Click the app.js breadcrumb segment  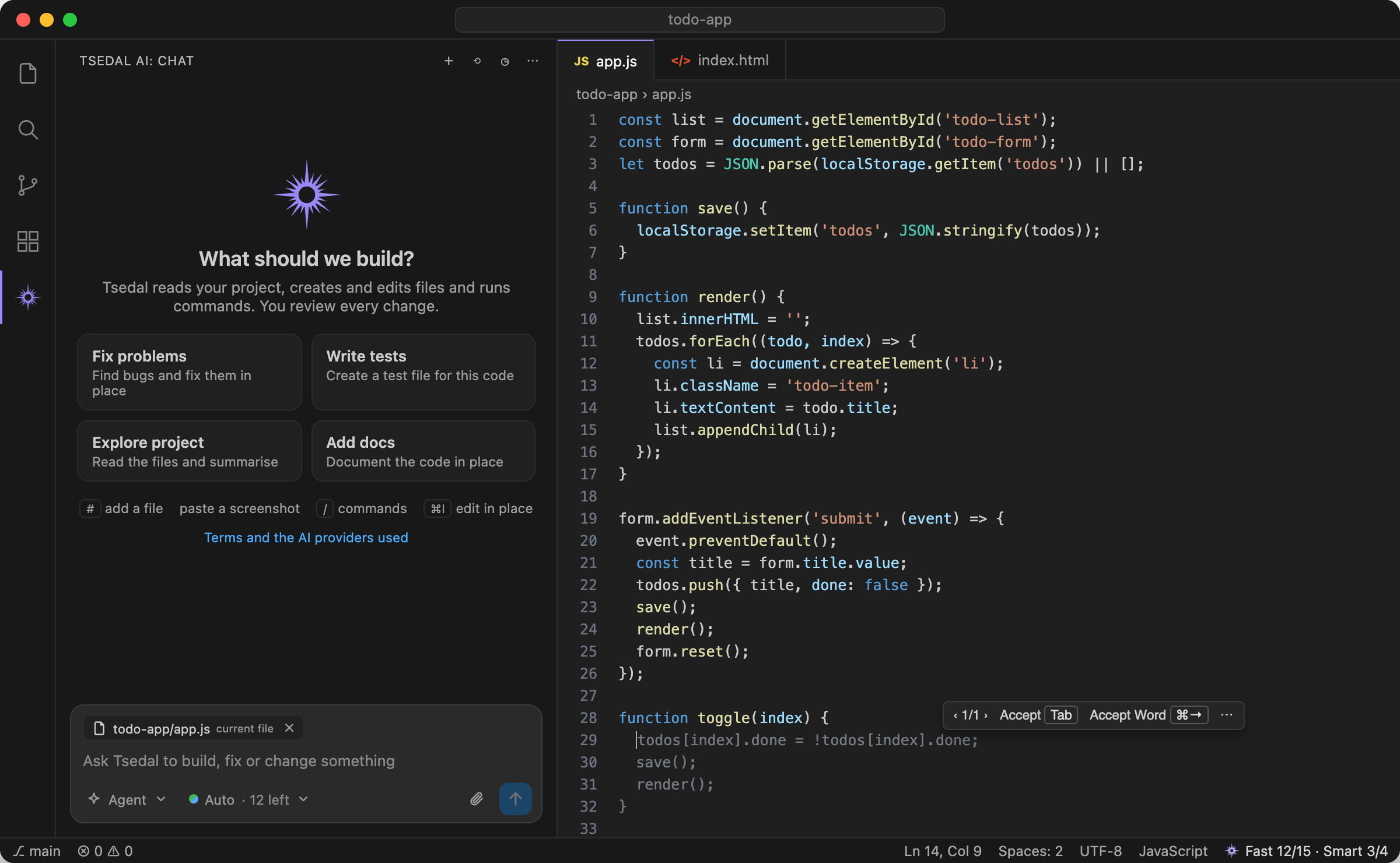tap(671, 94)
